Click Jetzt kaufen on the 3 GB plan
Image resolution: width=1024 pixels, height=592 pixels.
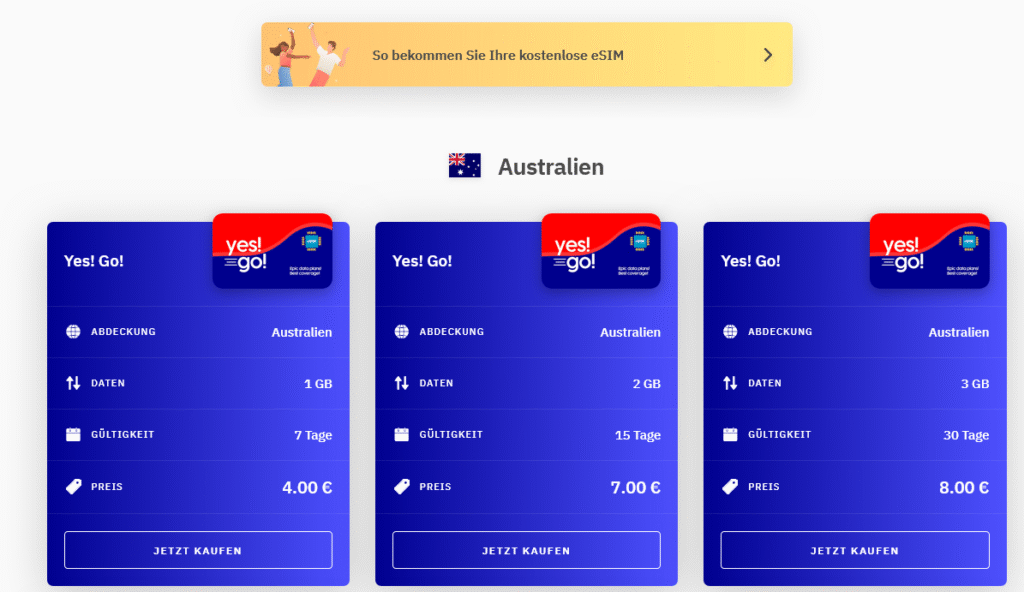click(853, 549)
